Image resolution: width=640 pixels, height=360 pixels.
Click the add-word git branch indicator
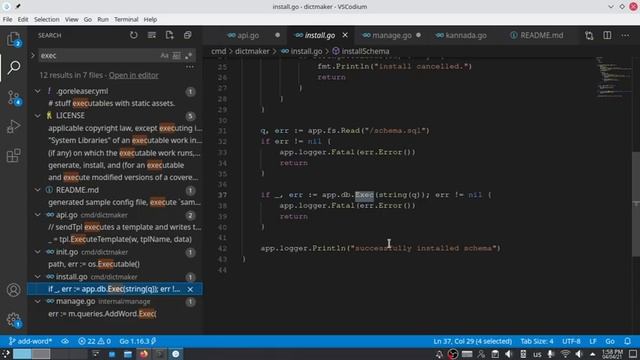tap(31, 341)
